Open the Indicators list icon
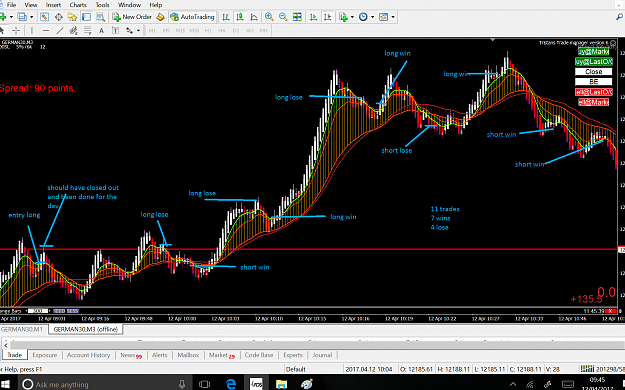This screenshot has height=390, width=625. tap(343, 17)
